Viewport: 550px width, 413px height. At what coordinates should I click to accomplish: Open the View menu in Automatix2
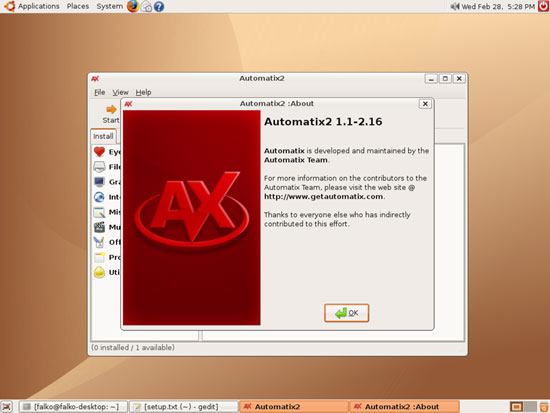[x=120, y=92]
